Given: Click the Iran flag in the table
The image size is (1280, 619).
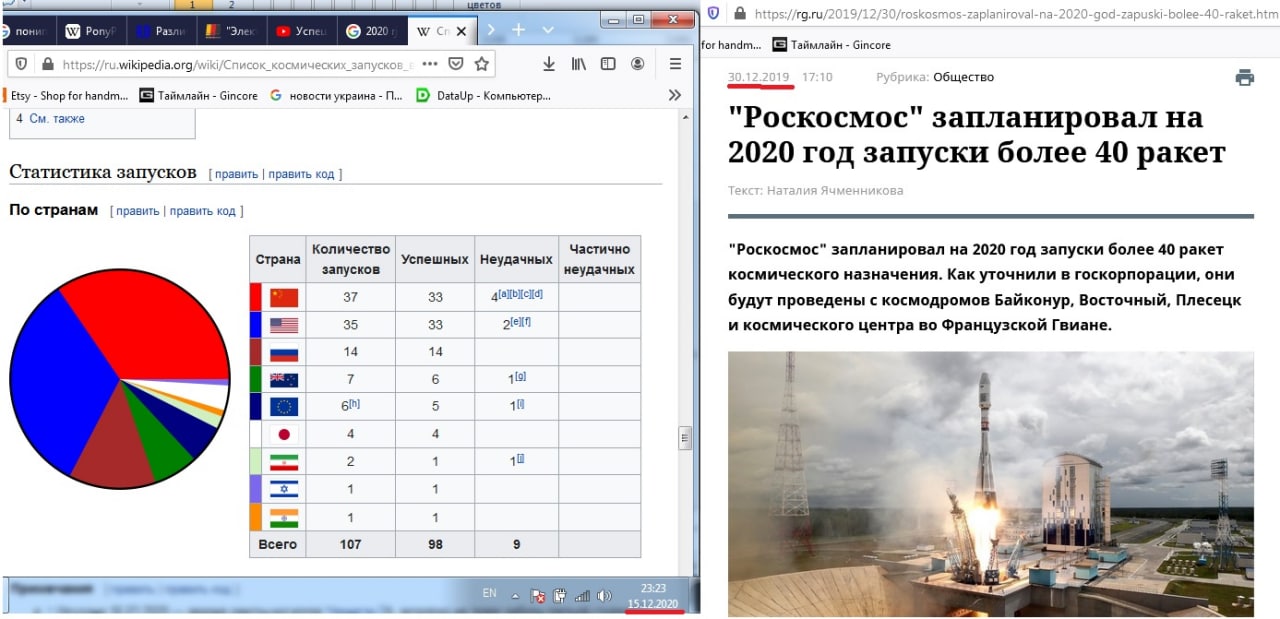Looking at the screenshot, I should pyautogui.click(x=284, y=461).
